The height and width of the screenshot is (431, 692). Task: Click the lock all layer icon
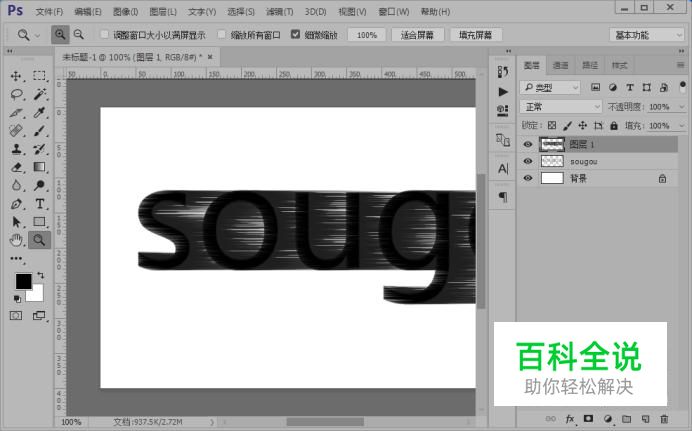point(614,126)
